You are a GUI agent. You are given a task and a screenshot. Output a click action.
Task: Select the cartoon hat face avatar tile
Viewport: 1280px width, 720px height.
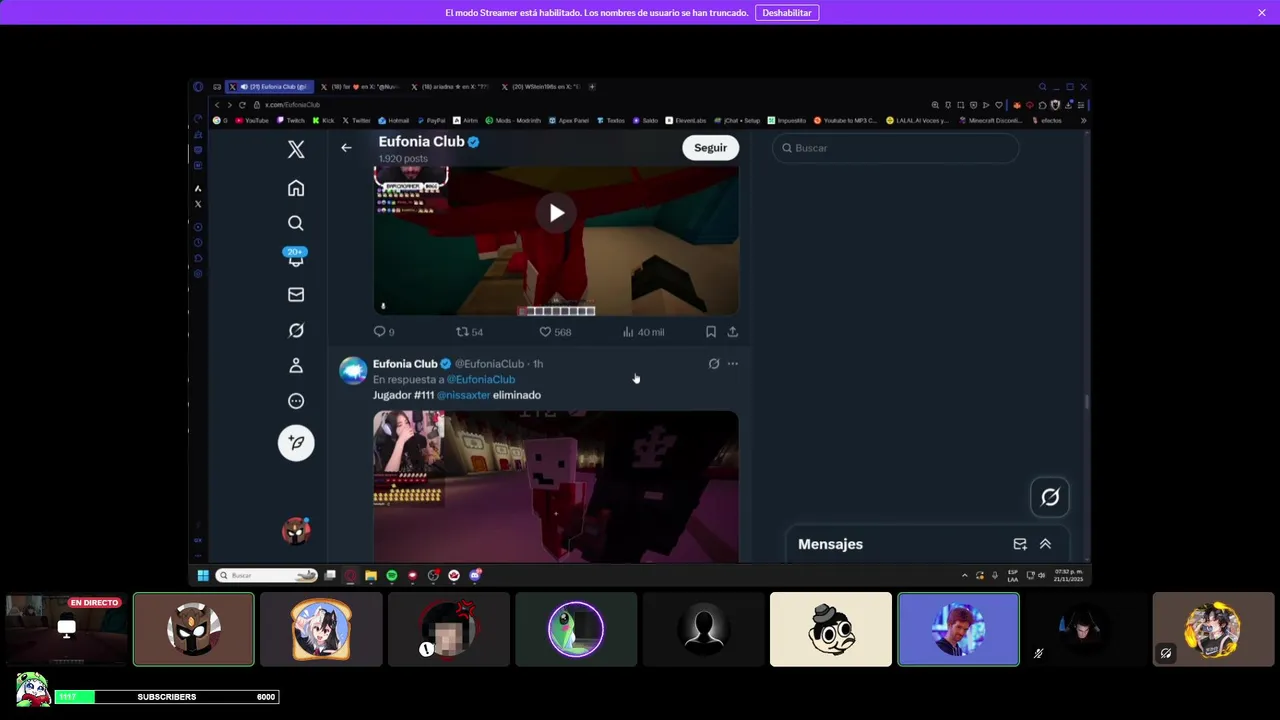831,629
